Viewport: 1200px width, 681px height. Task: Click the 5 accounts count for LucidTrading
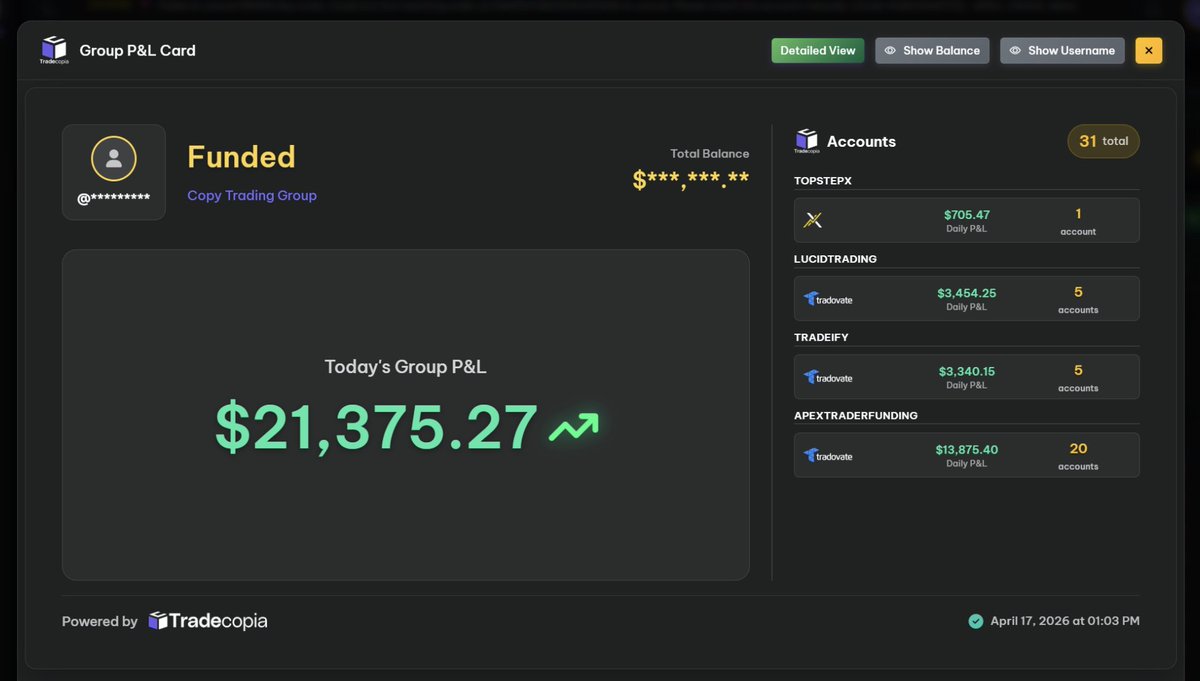pos(1078,292)
